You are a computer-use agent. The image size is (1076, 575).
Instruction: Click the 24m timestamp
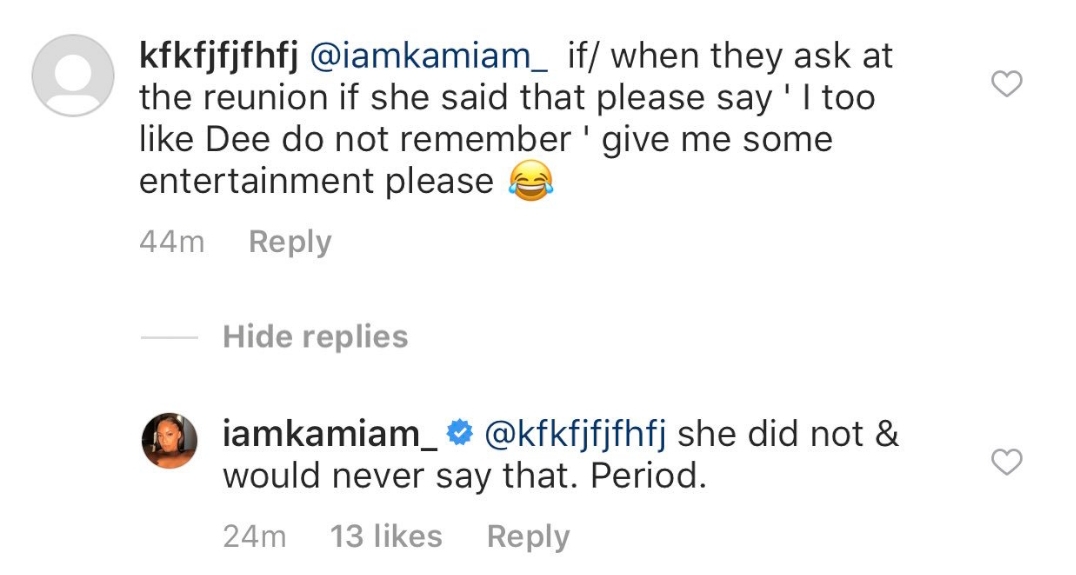[255, 537]
